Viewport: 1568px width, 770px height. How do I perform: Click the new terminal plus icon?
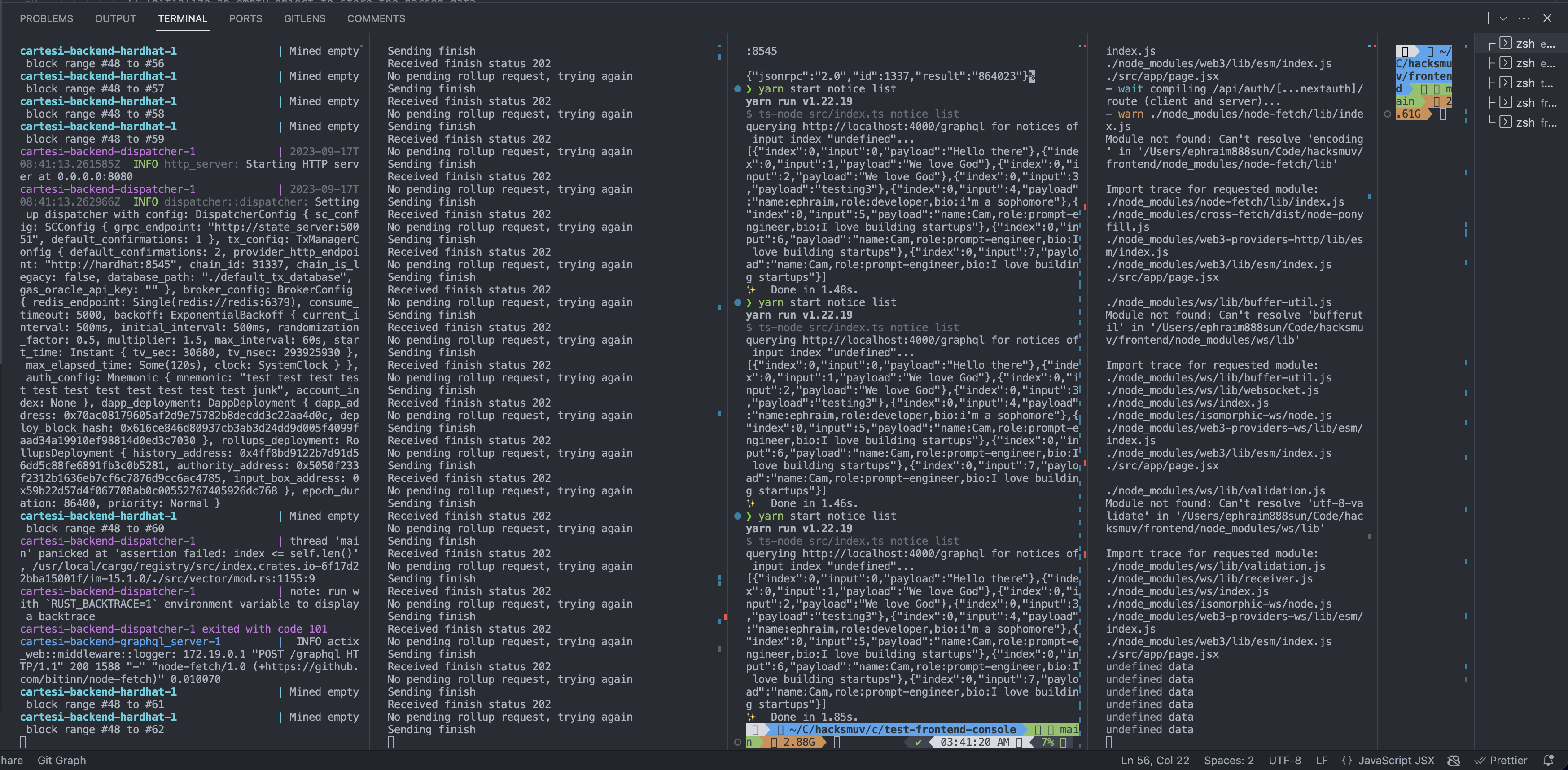pos(1488,18)
